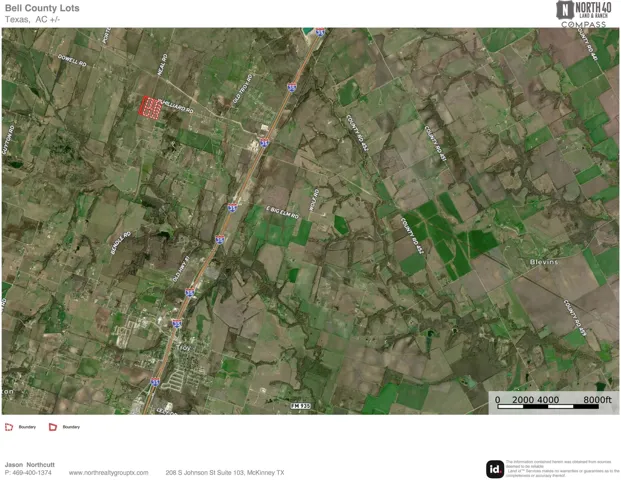Screen dimensions: 621x480
Task: Click the FM 935 road marker
Action: [x=301, y=406]
